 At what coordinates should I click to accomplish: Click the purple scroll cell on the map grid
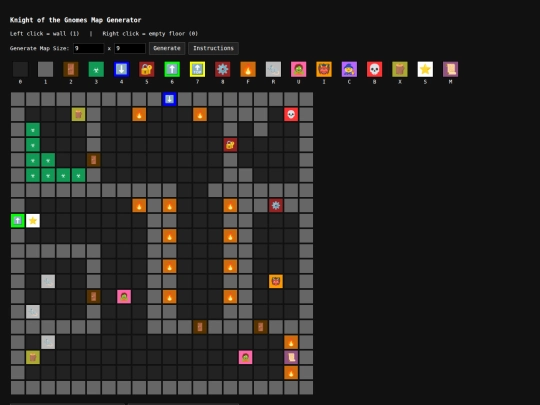[x=291, y=357]
